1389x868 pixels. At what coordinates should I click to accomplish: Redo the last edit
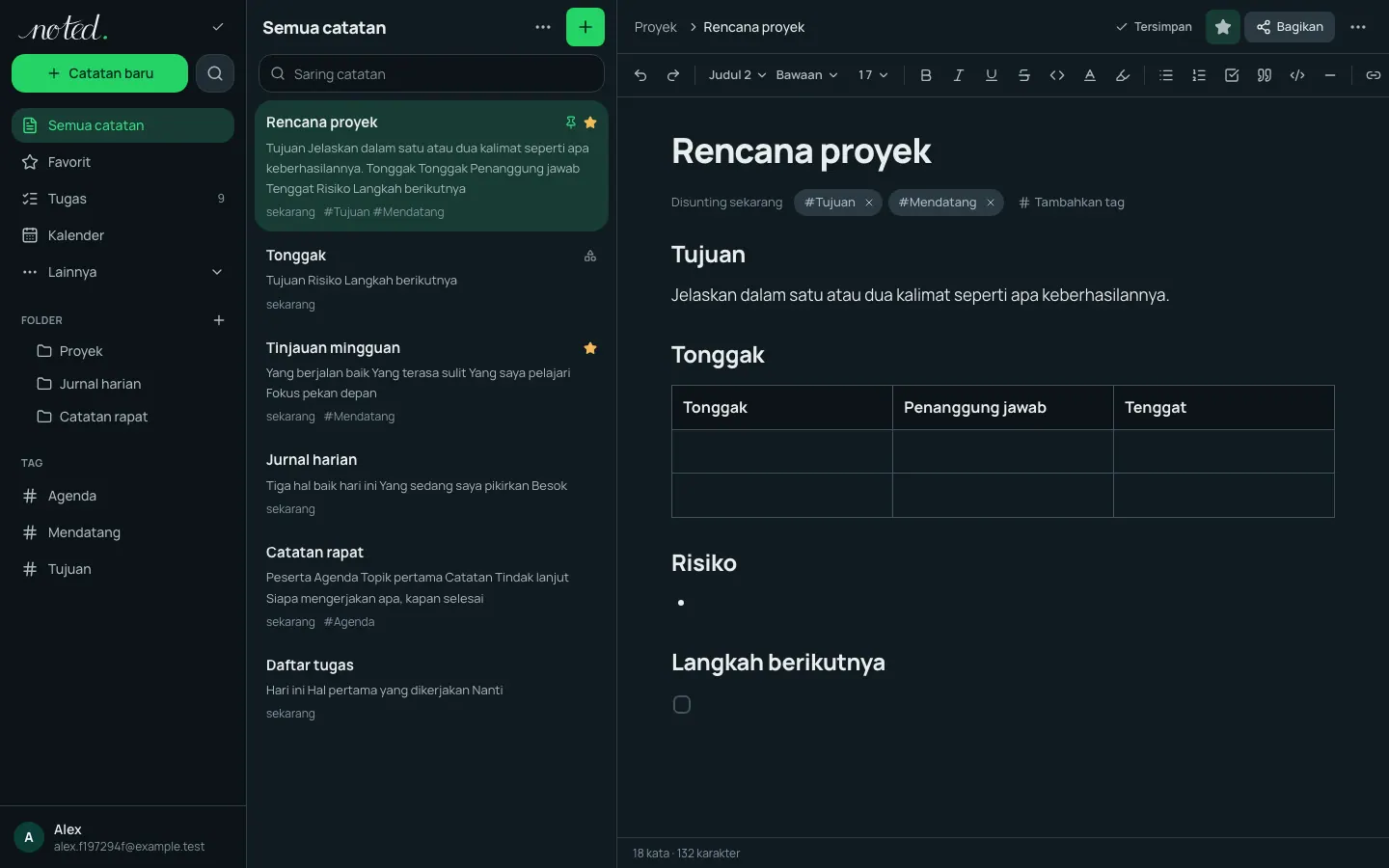pos(673,75)
